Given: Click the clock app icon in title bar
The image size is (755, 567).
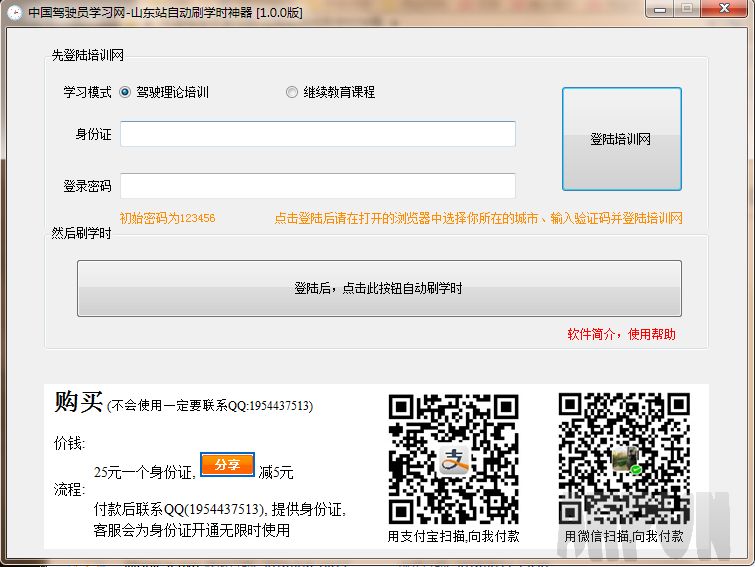Looking at the screenshot, I should [x=14, y=12].
